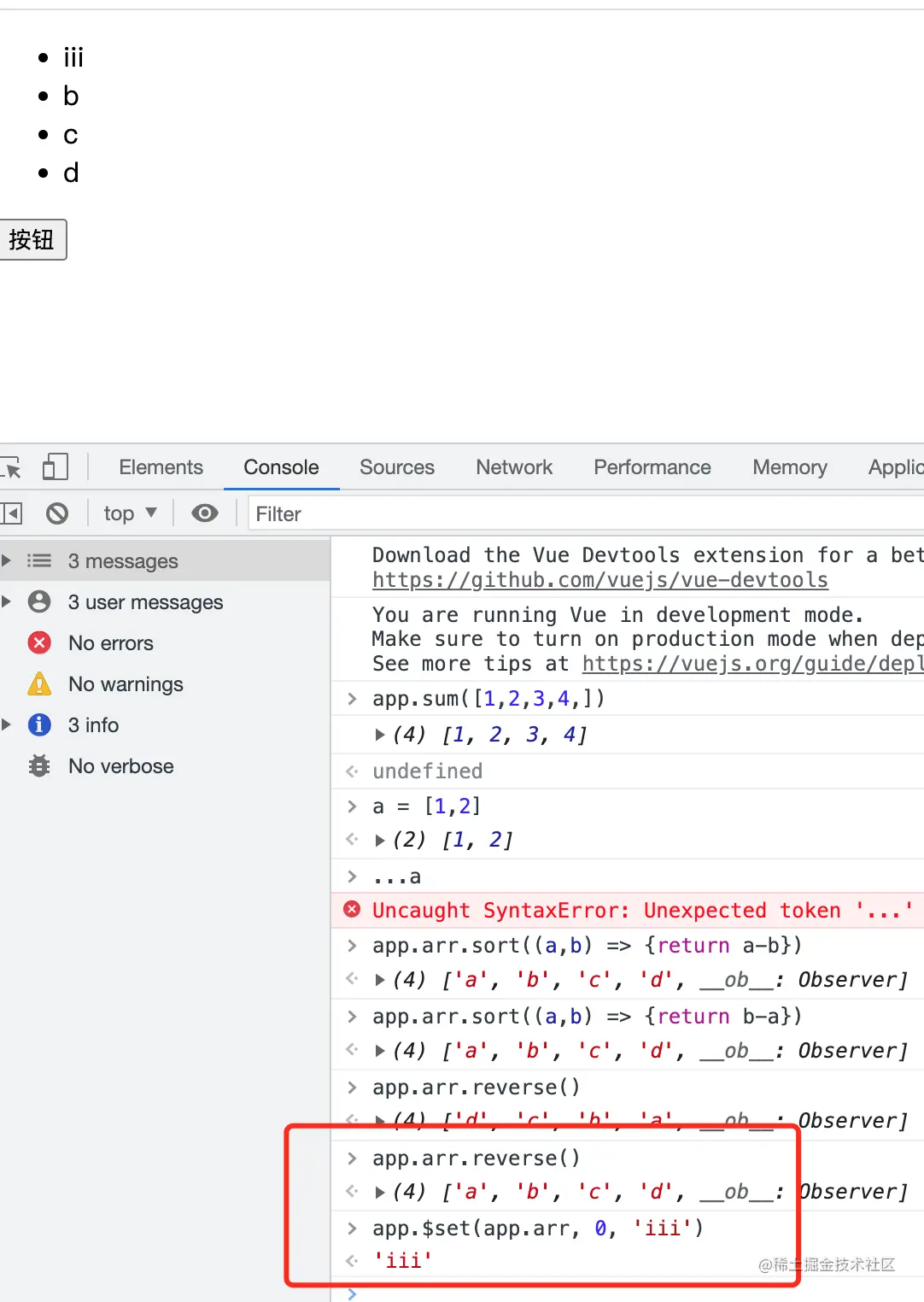Click the eye icon to create live expression
This screenshot has width=924, height=1302.
(205, 513)
